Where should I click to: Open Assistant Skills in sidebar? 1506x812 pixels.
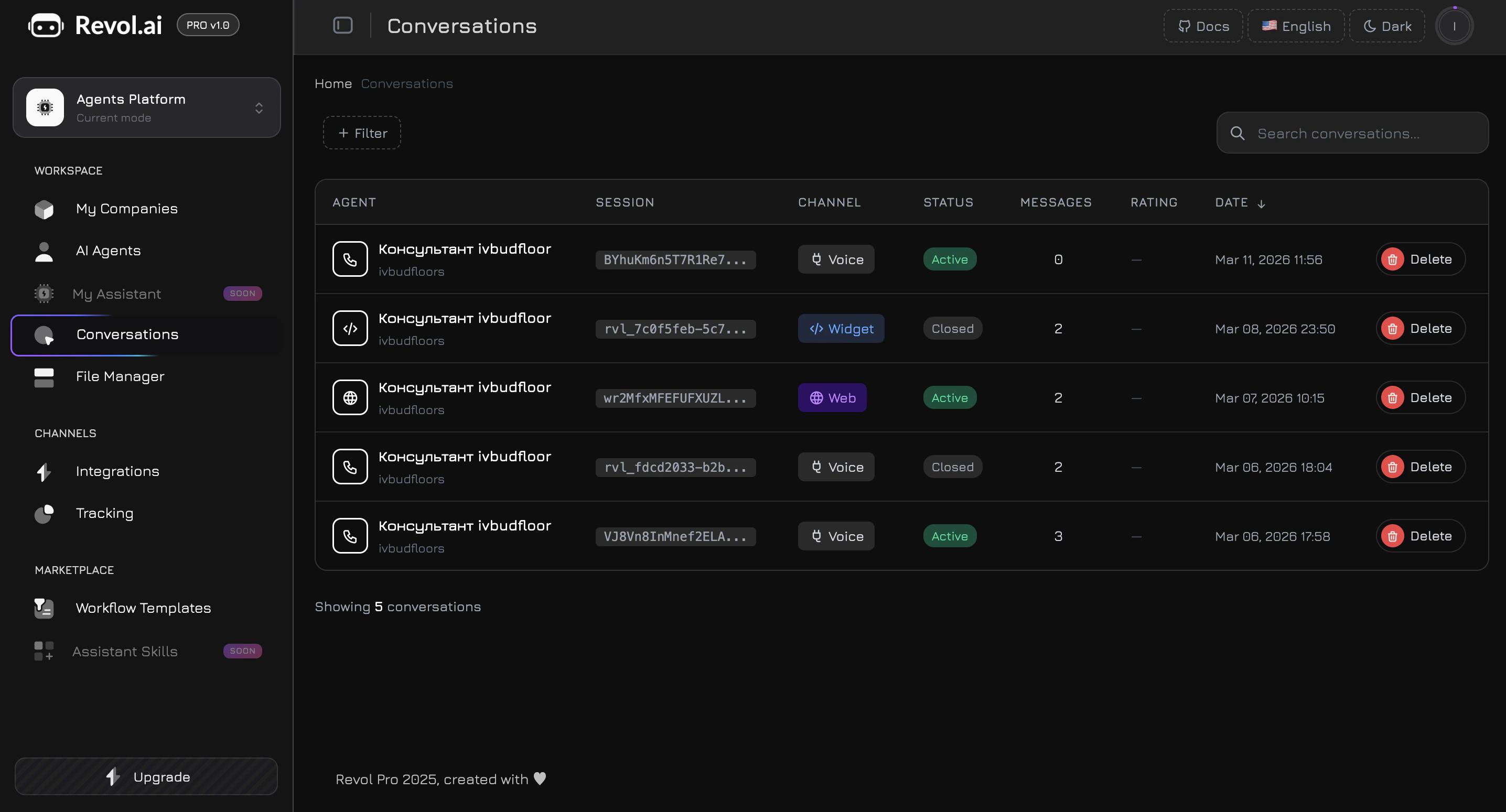146,651
